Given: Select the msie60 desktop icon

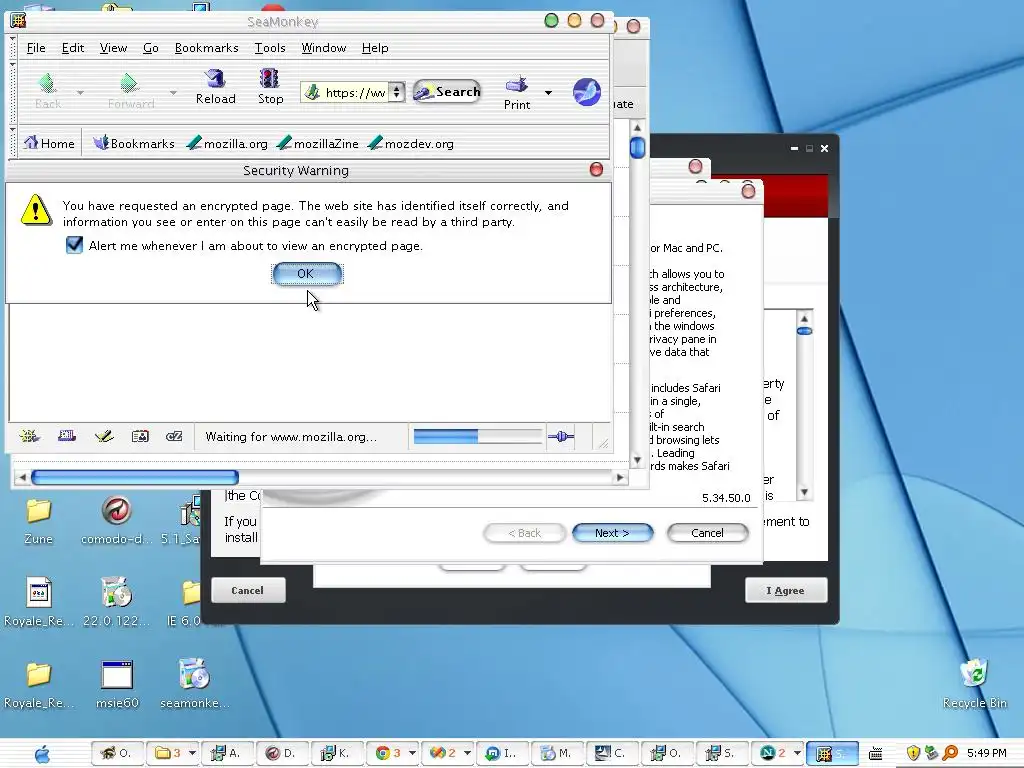Looking at the screenshot, I should click(x=117, y=684).
